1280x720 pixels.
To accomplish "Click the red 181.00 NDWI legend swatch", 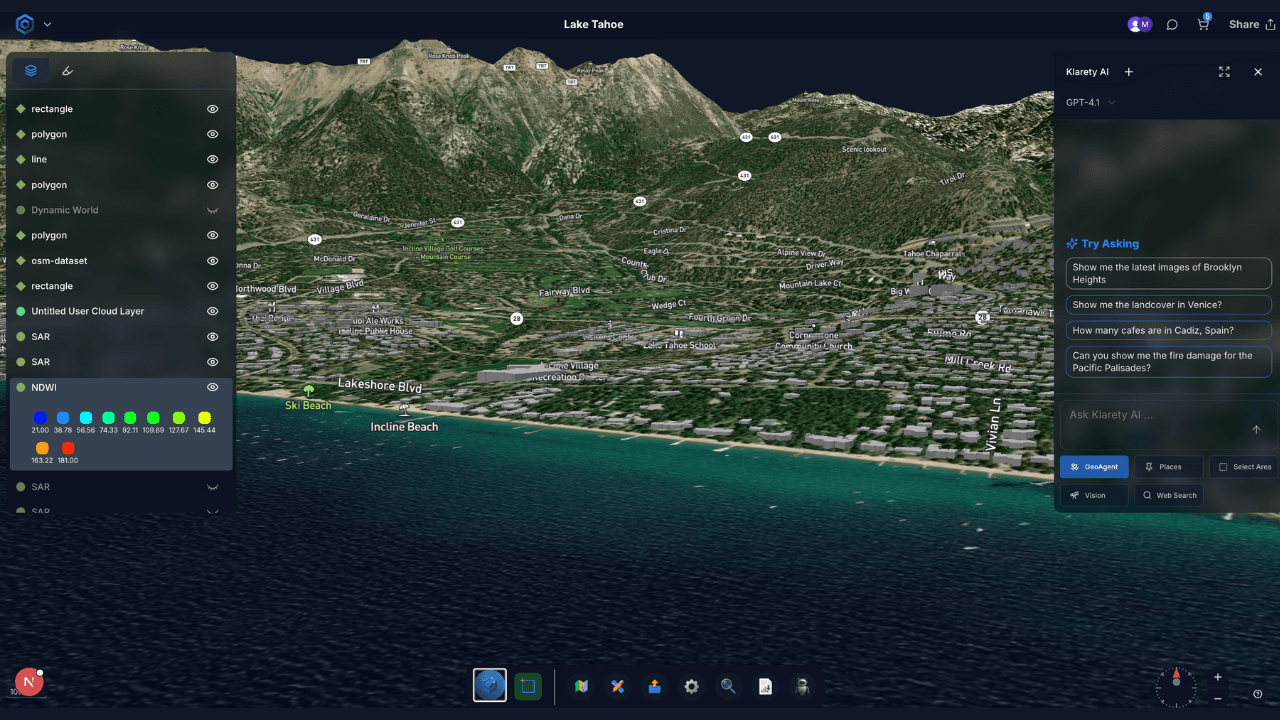I will (68, 448).
